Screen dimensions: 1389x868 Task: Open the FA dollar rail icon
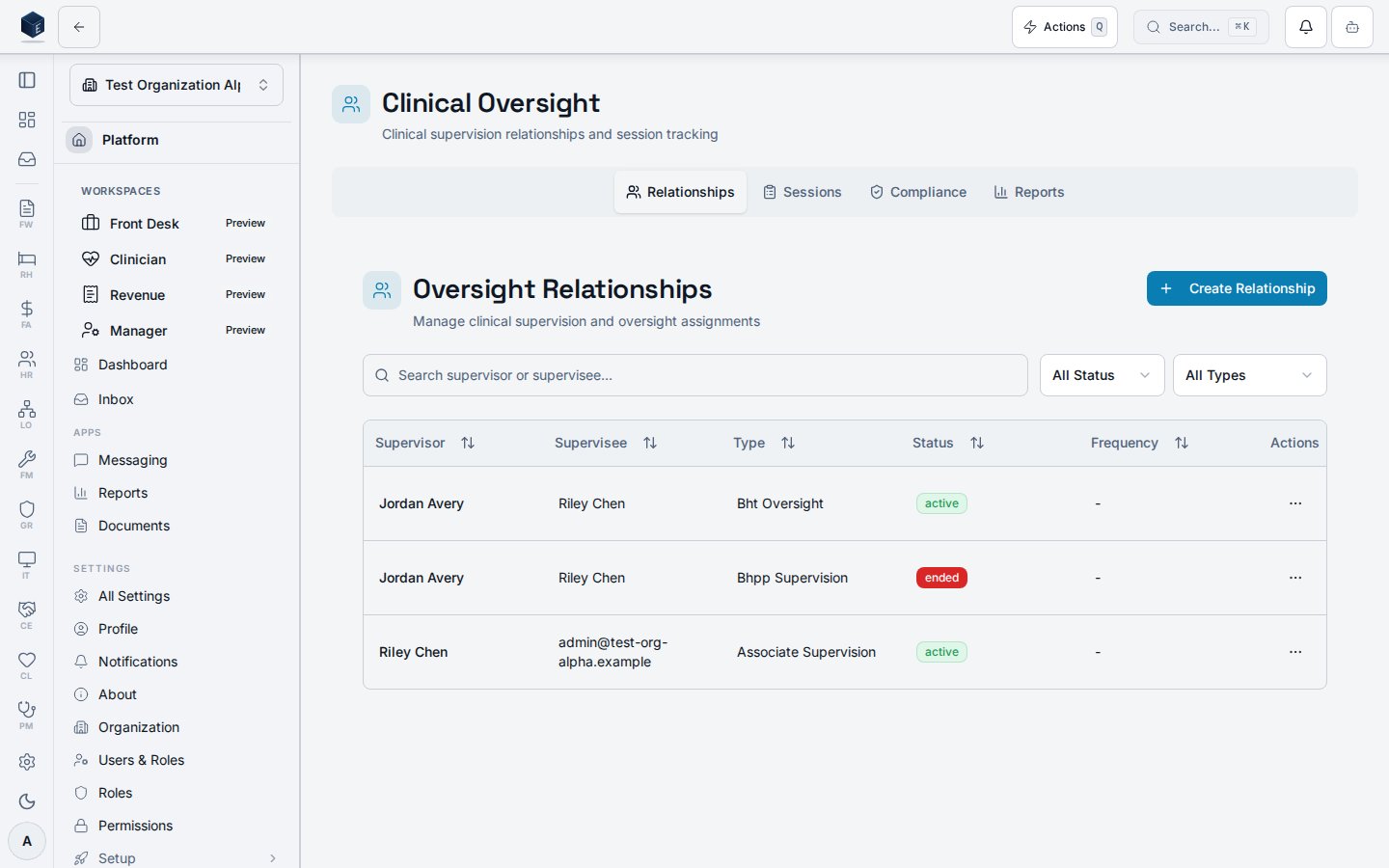click(x=27, y=313)
